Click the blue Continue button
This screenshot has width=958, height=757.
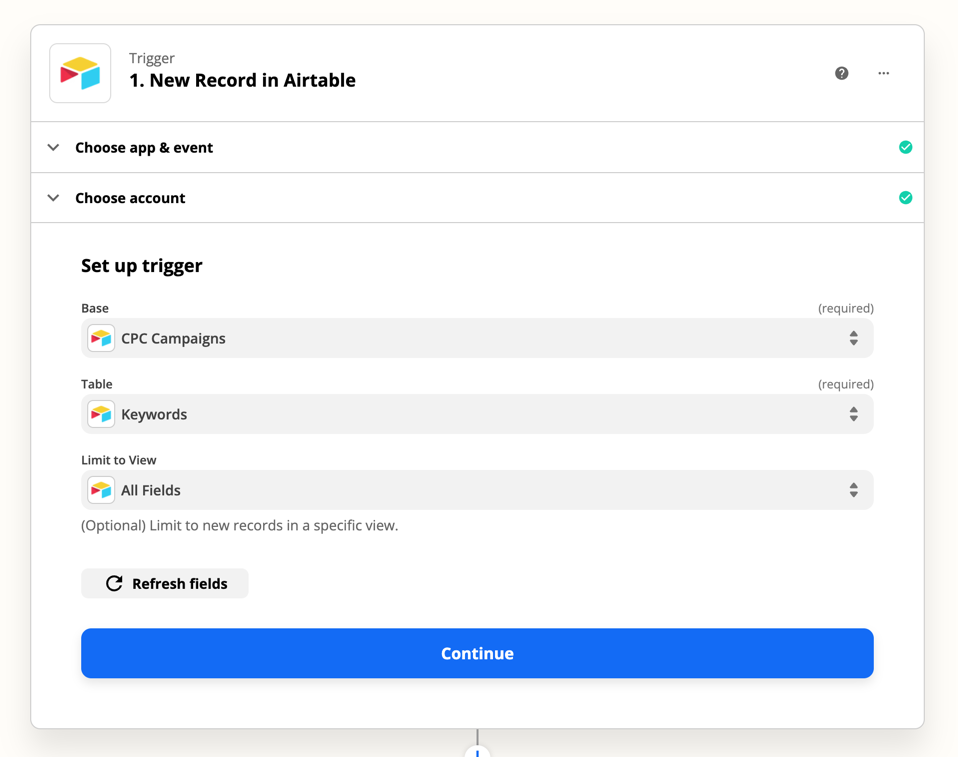click(x=477, y=653)
